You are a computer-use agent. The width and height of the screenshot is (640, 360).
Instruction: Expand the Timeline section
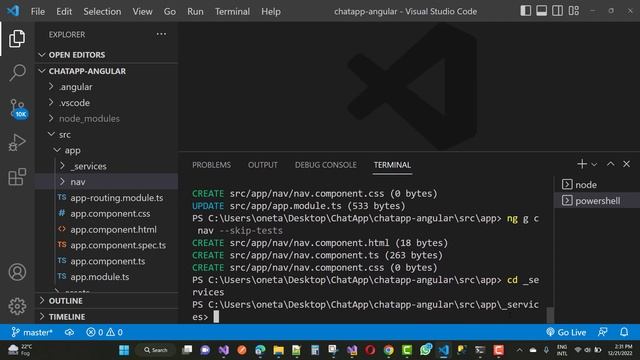(x=107, y=317)
